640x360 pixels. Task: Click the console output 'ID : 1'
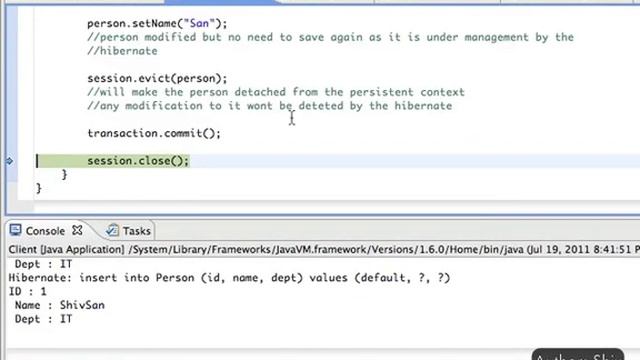pyautogui.click(x=28, y=291)
